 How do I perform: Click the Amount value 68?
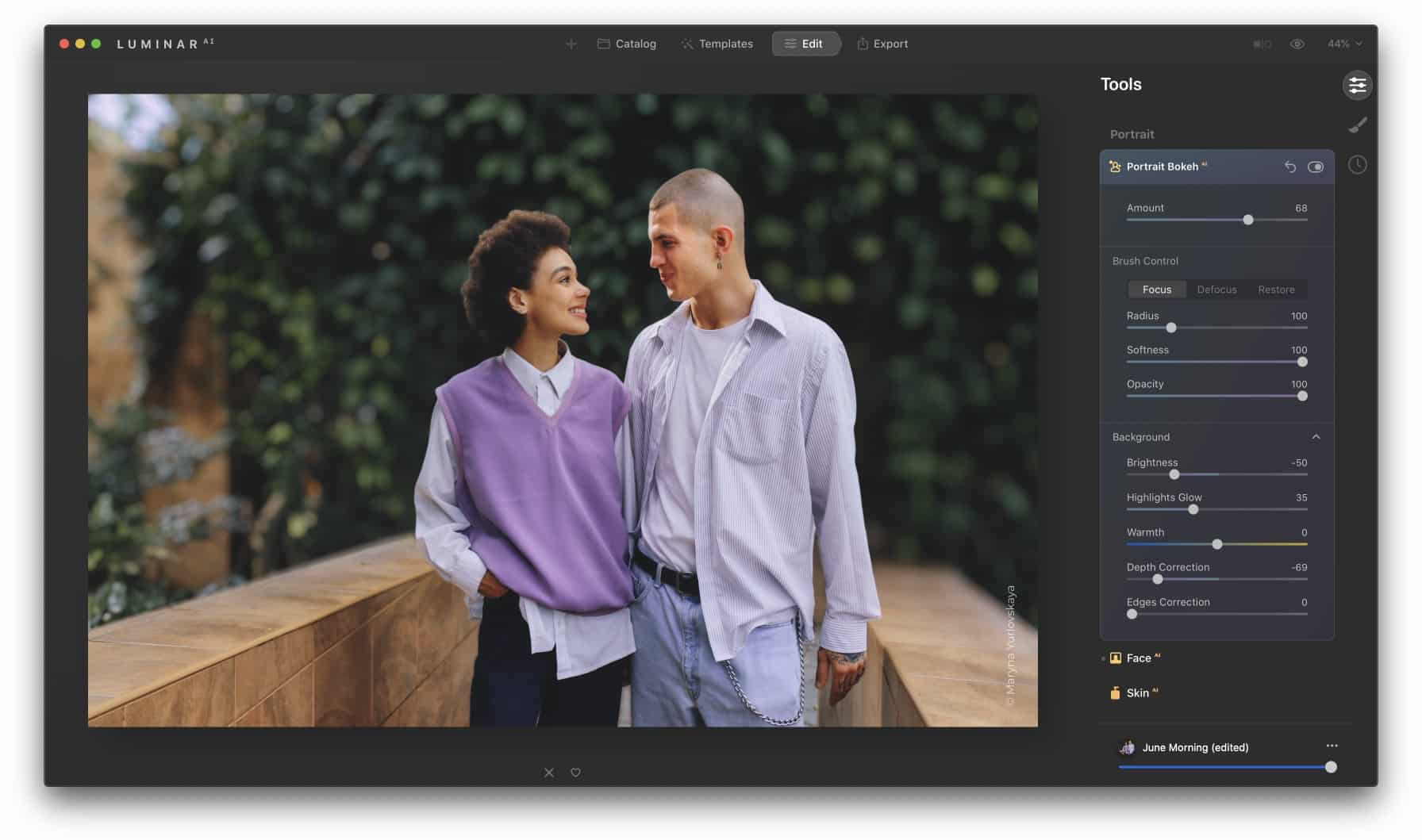pos(1301,208)
